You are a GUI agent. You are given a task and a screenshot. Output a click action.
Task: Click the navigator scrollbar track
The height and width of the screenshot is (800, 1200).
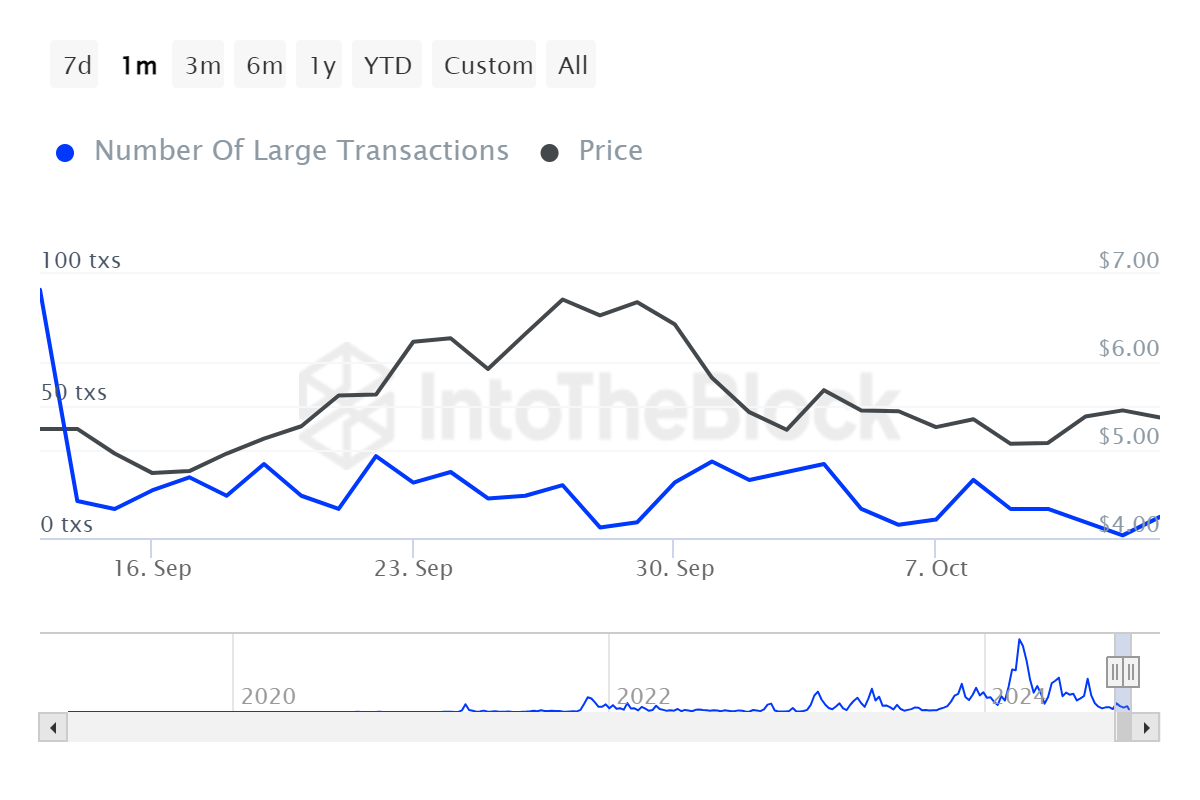(x=590, y=727)
